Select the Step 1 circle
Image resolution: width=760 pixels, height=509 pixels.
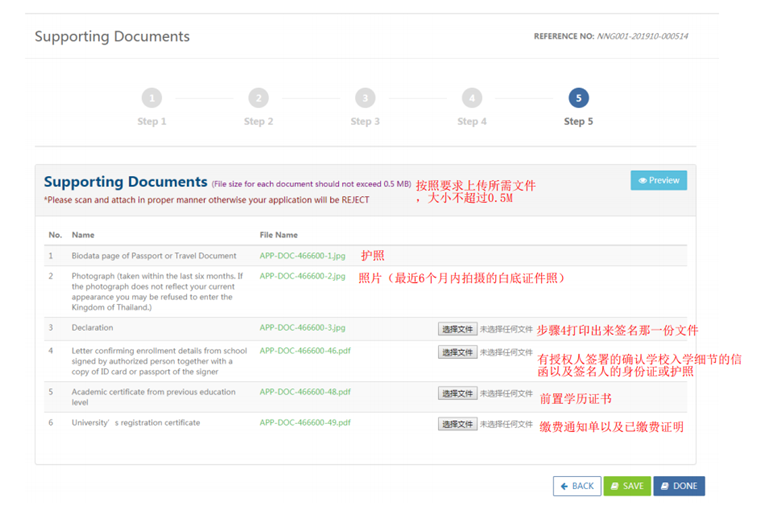tap(152, 98)
